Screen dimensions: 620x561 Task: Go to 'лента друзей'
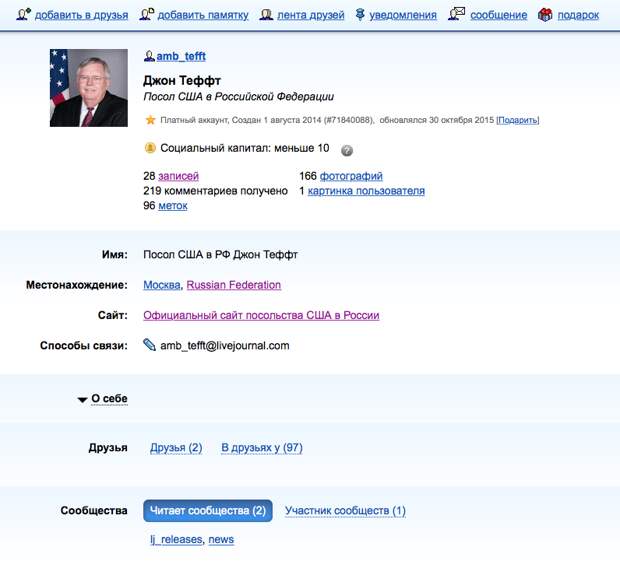point(311,15)
